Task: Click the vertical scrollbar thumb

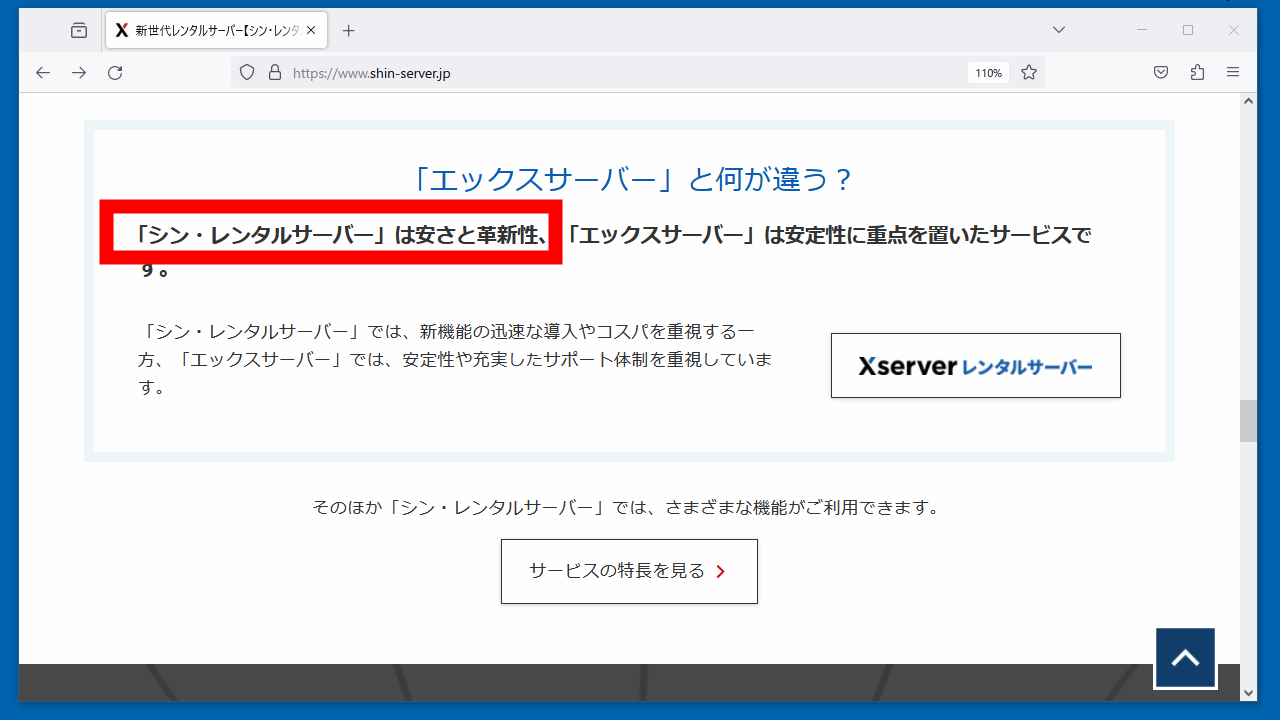Action: point(1248,421)
